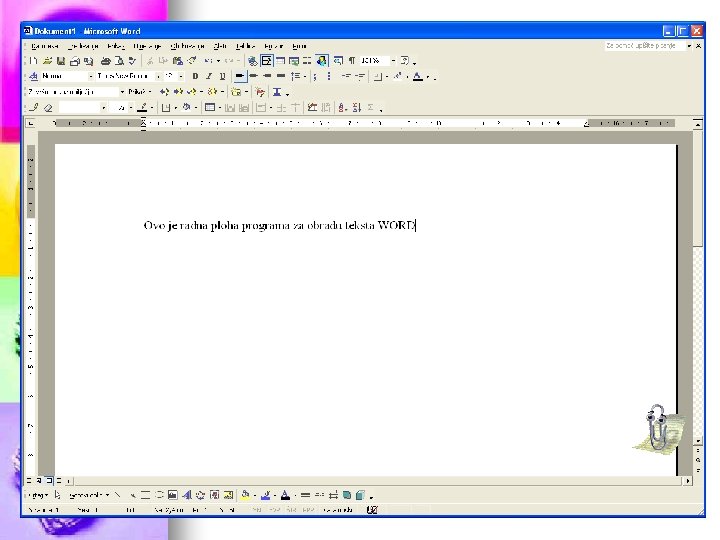The height and width of the screenshot is (540, 720).
Task: Open the Oblikovanje (Format) menu
Action: click(187, 46)
